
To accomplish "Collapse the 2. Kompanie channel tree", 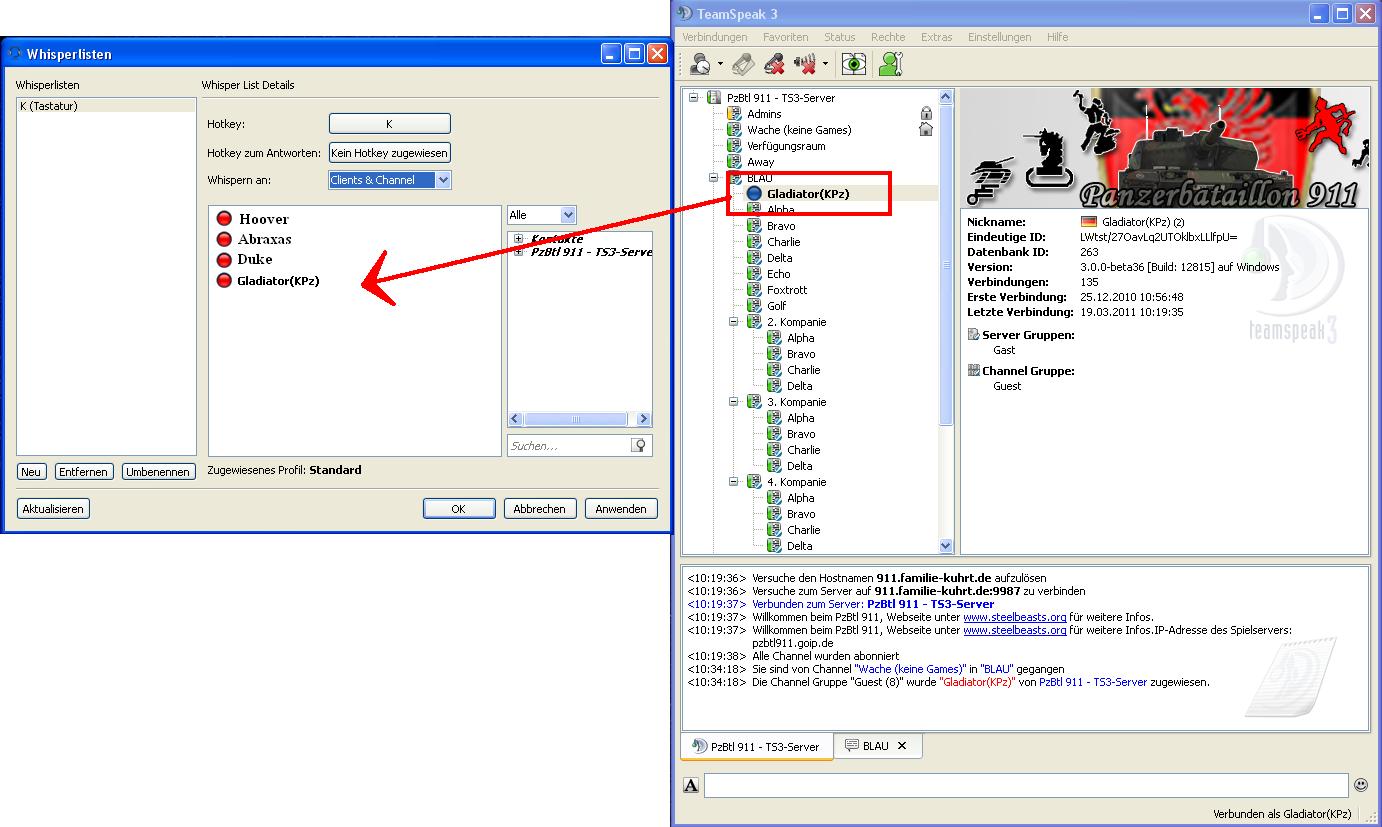I will (733, 322).
